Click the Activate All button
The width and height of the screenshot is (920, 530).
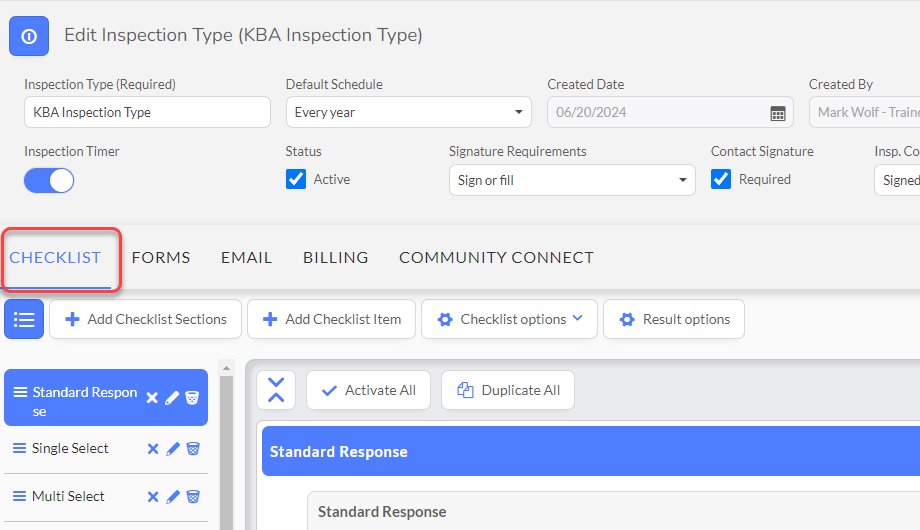(x=368, y=390)
